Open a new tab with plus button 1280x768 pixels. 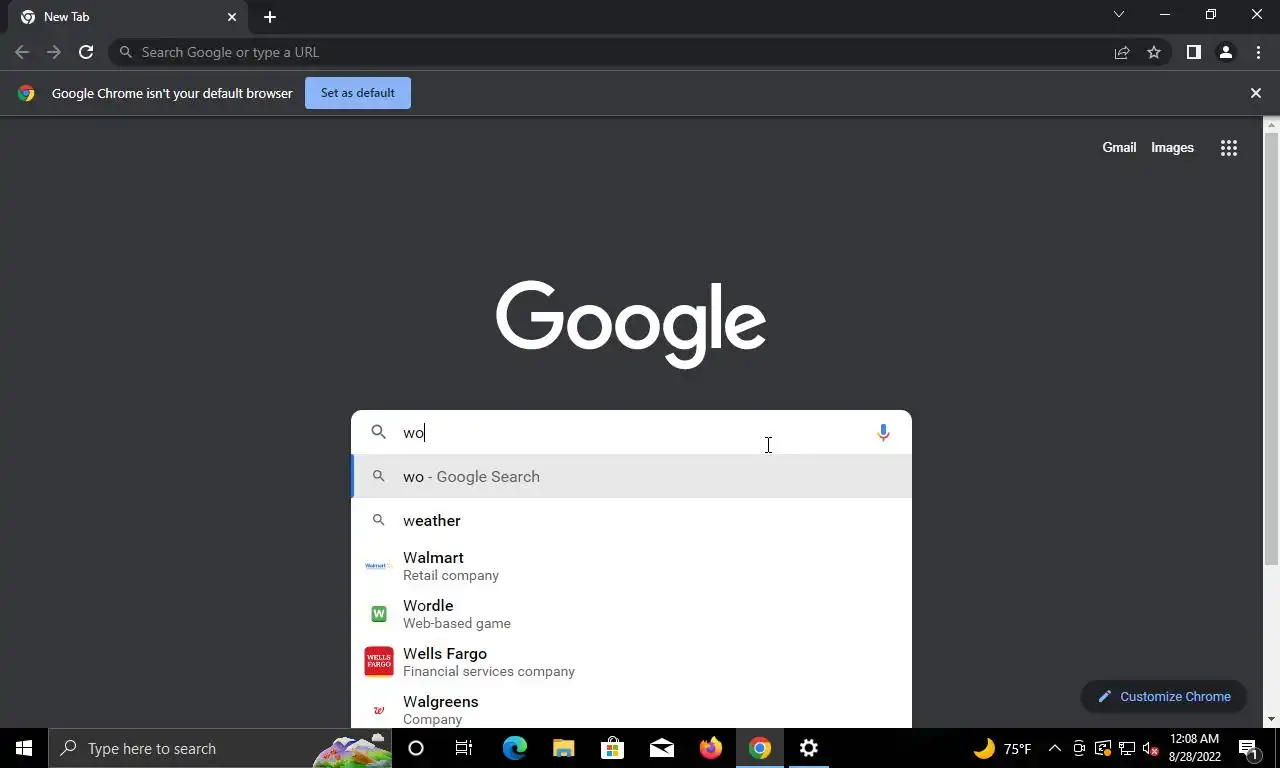click(x=270, y=17)
